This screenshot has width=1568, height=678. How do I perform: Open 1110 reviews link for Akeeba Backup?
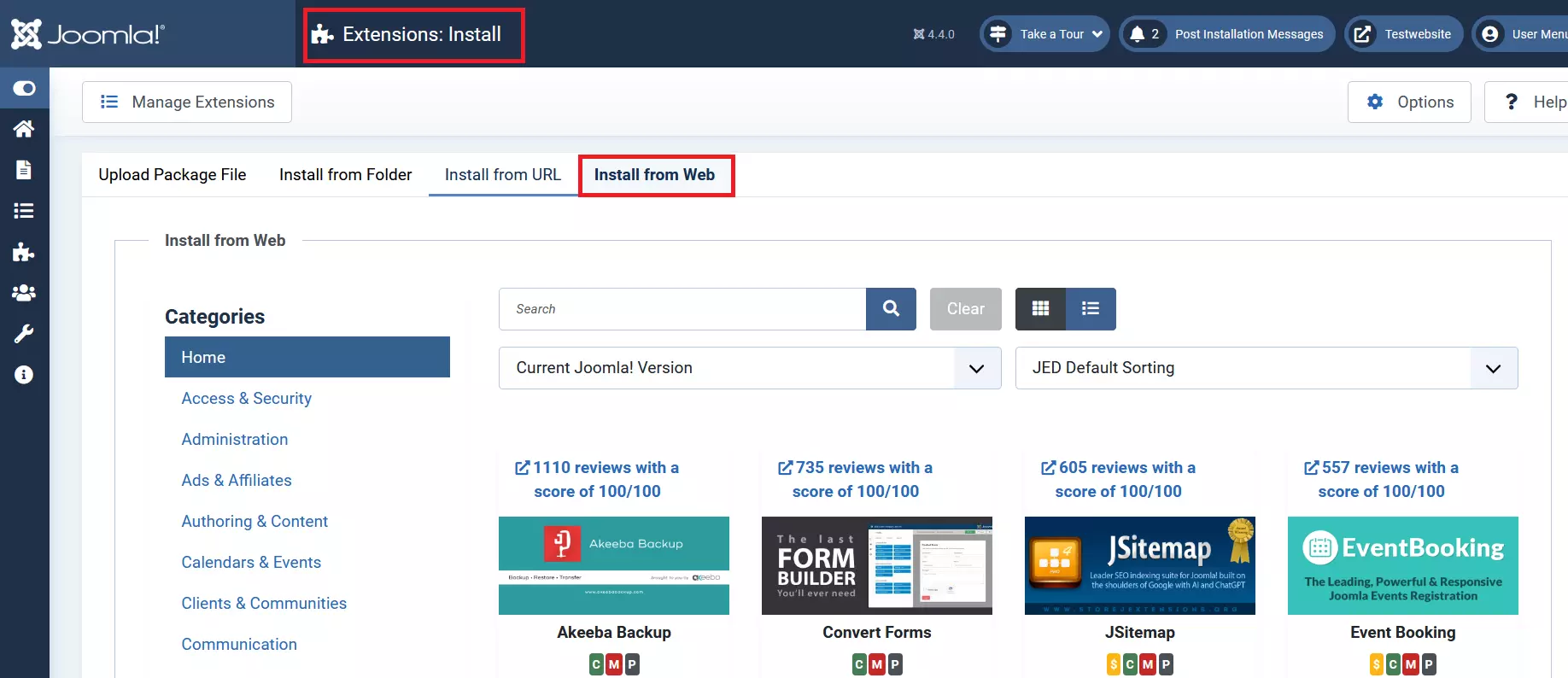coord(597,480)
